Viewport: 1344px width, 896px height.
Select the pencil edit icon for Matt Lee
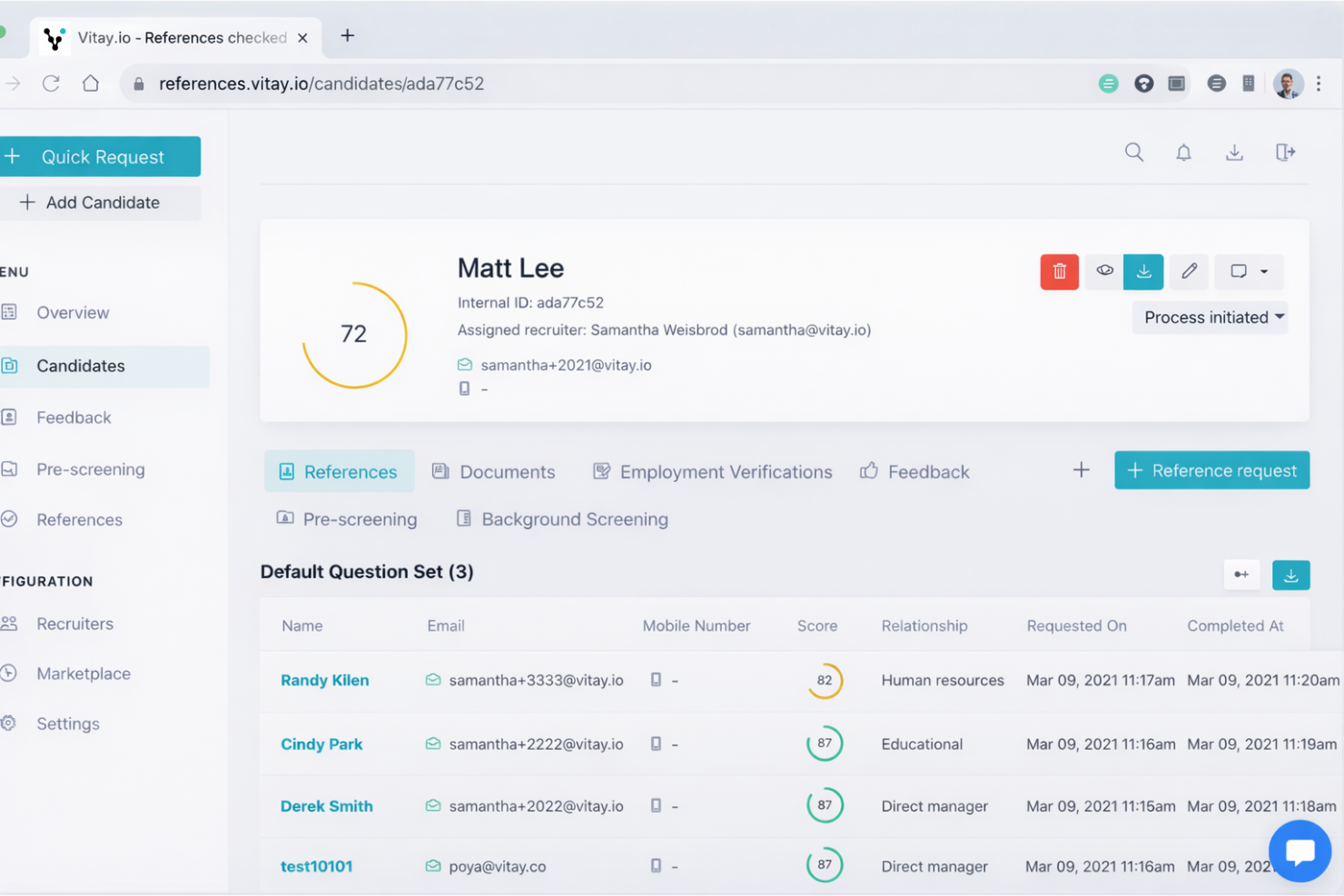tap(1189, 271)
